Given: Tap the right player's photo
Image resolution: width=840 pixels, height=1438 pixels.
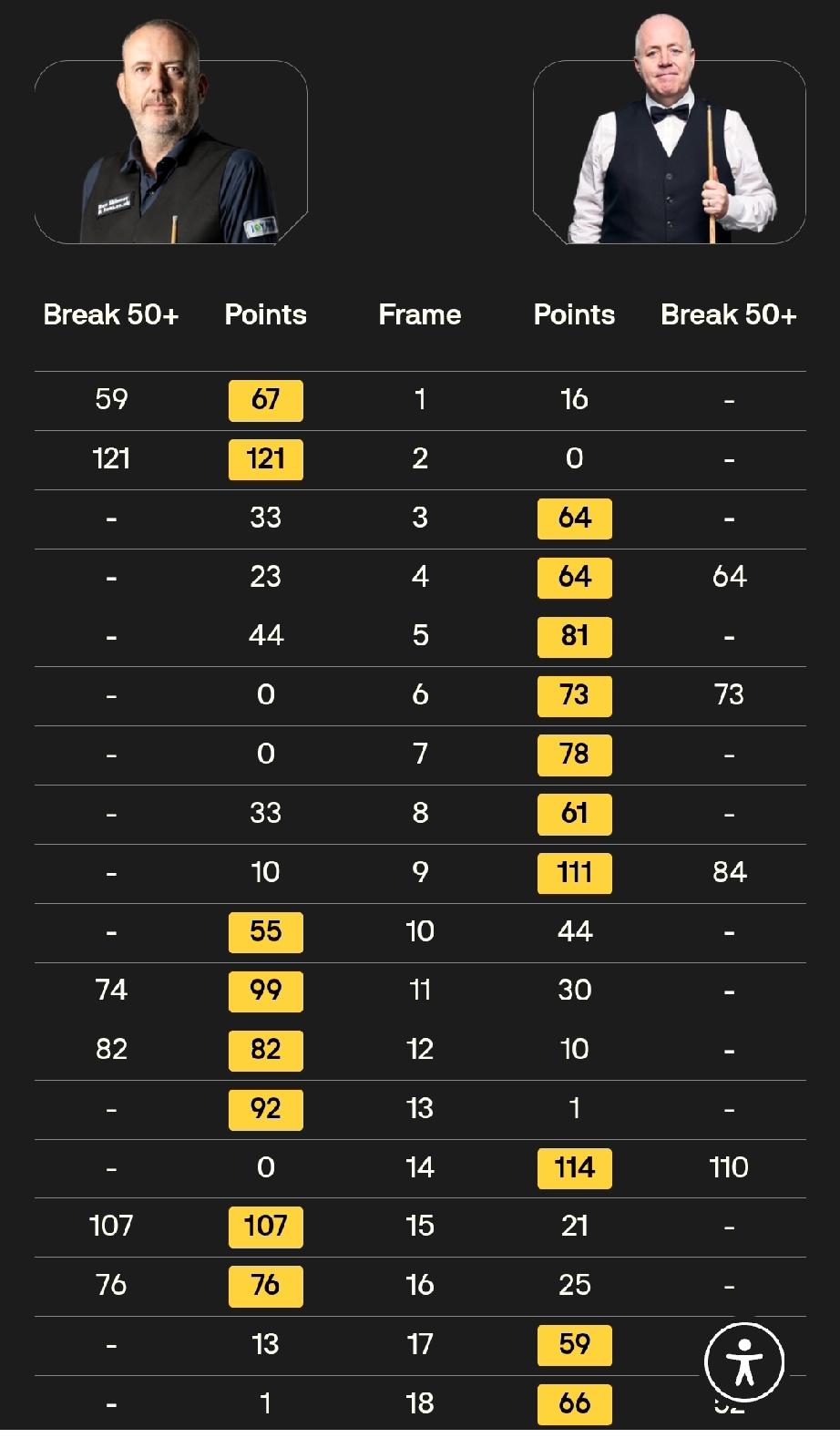Looking at the screenshot, I should [x=670, y=132].
